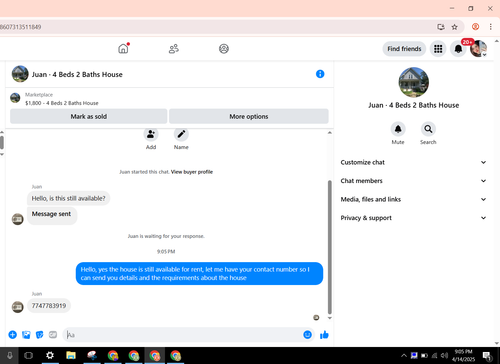Switch to the first Chrome taskbar window
Image resolution: width=500 pixels, height=364 pixels.
[x=113, y=355]
